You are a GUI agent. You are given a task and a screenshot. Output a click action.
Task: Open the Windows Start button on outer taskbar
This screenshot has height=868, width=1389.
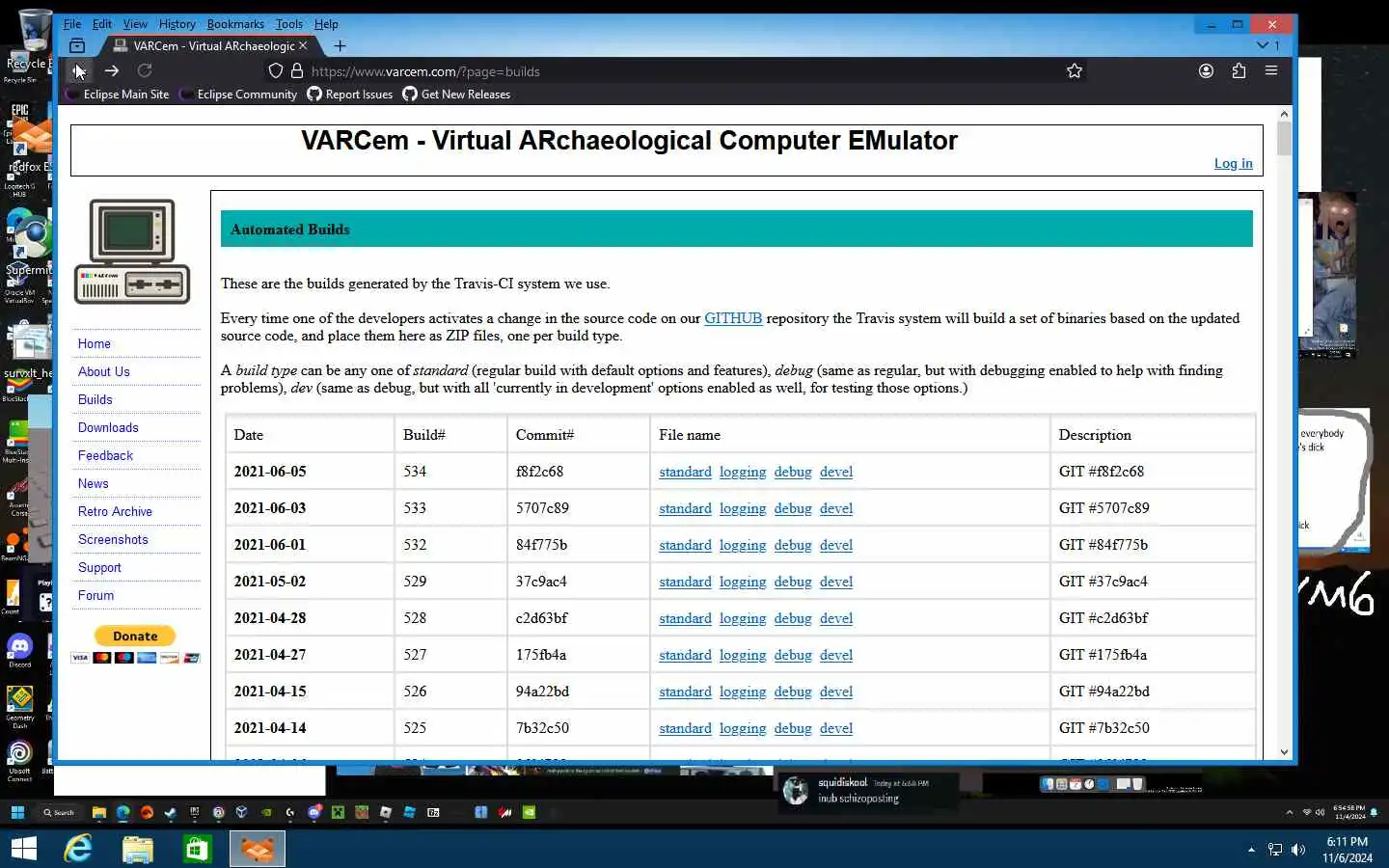click(x=23, y=849)
